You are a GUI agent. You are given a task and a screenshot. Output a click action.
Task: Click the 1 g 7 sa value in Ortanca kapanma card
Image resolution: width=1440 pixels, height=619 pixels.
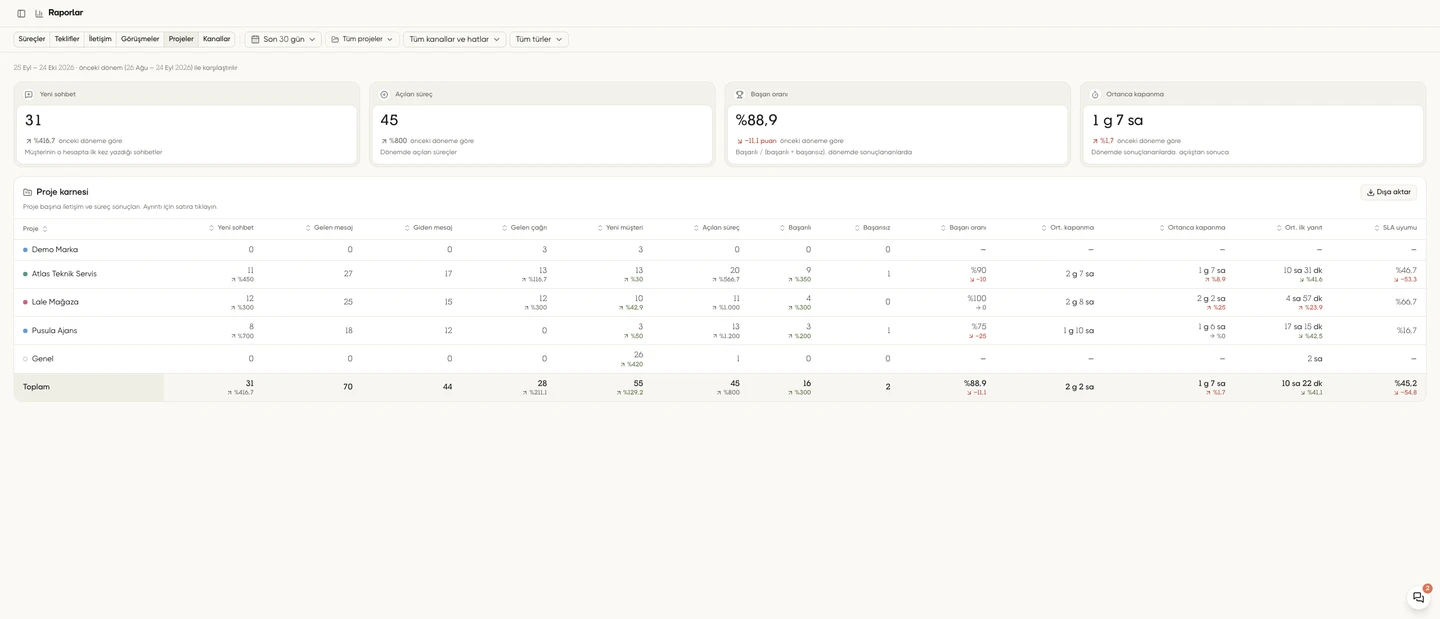(1117, 120)
